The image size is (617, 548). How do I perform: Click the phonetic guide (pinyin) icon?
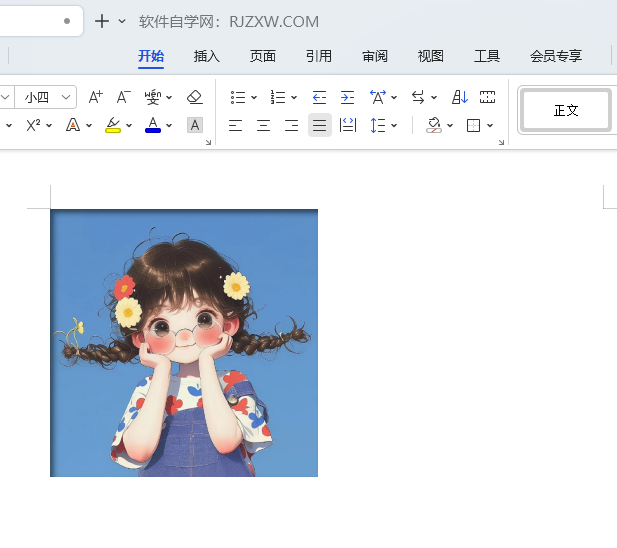pyautogui.click(x=153, y=97)
